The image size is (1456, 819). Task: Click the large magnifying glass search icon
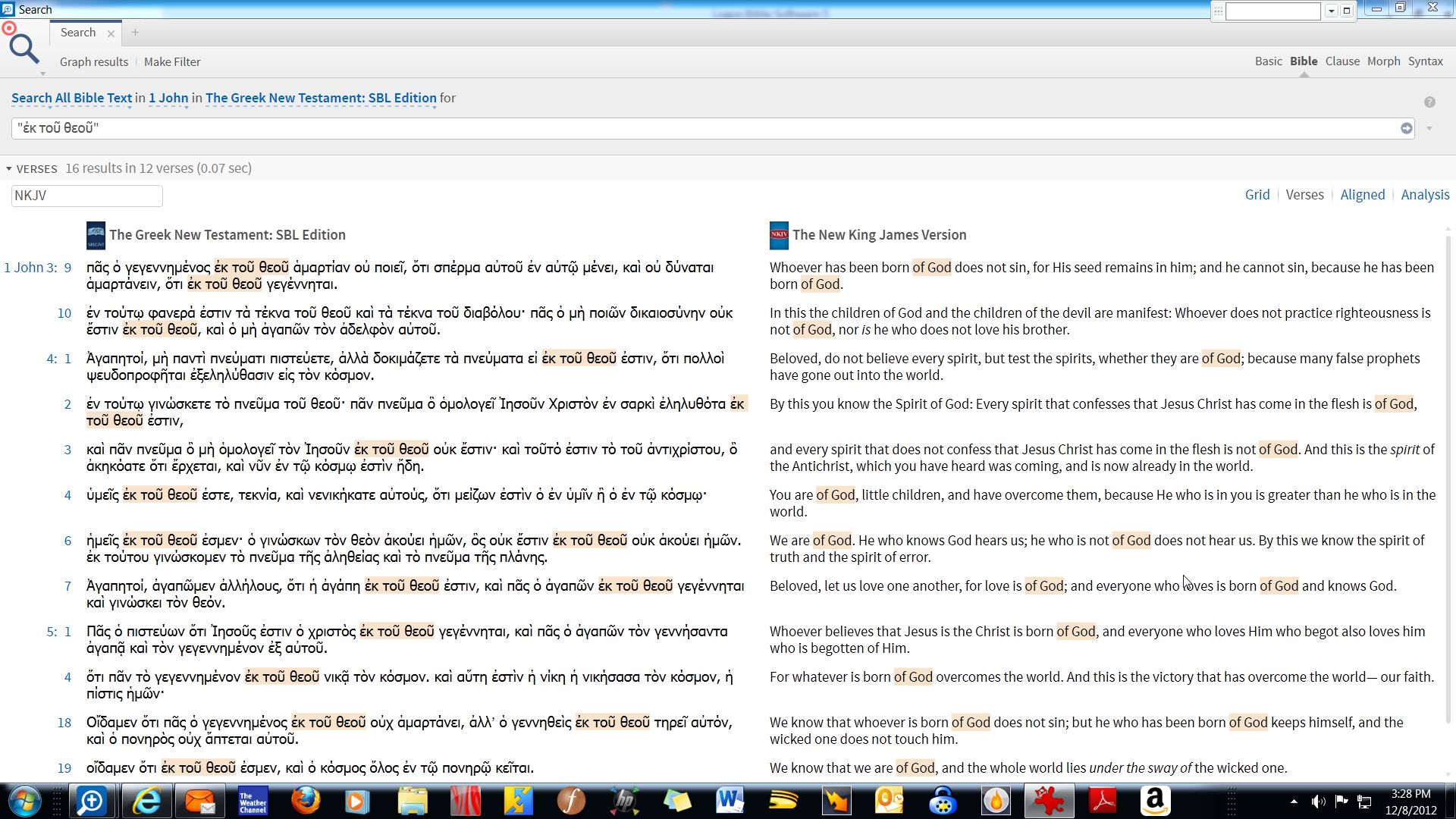tap(24, 49)
